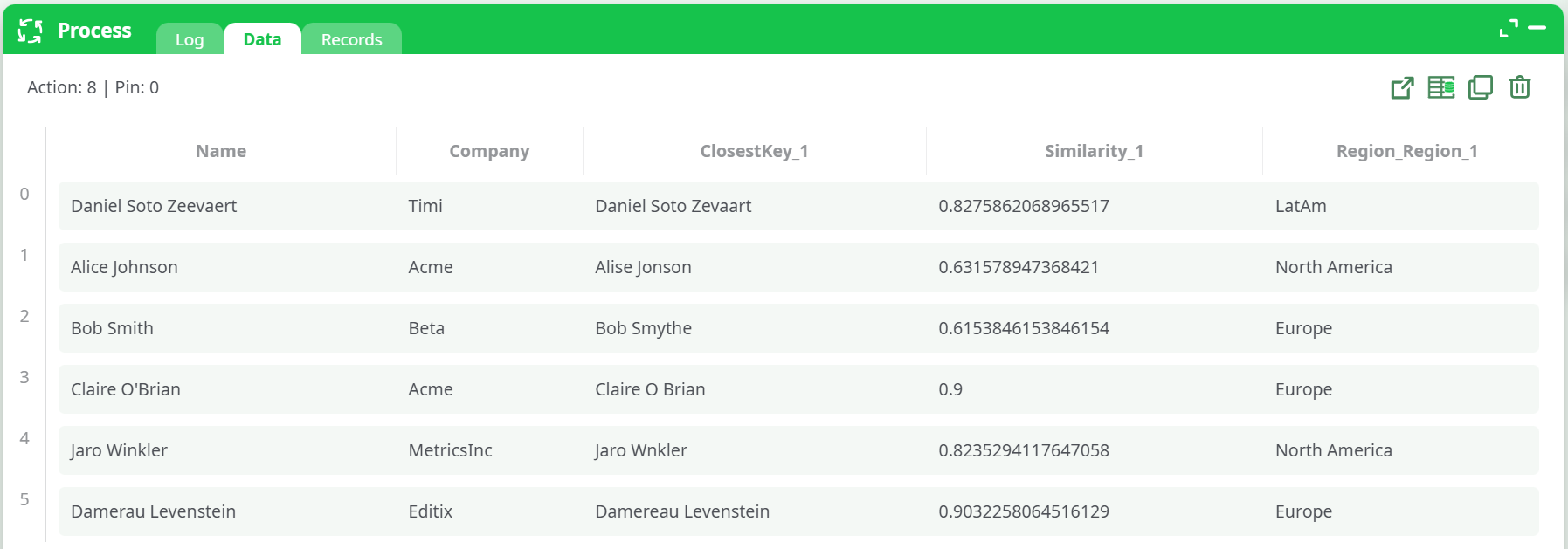Screen dimensions: 1568x549
Task: Click the export to database icon
Action: tap(1440, 87)
